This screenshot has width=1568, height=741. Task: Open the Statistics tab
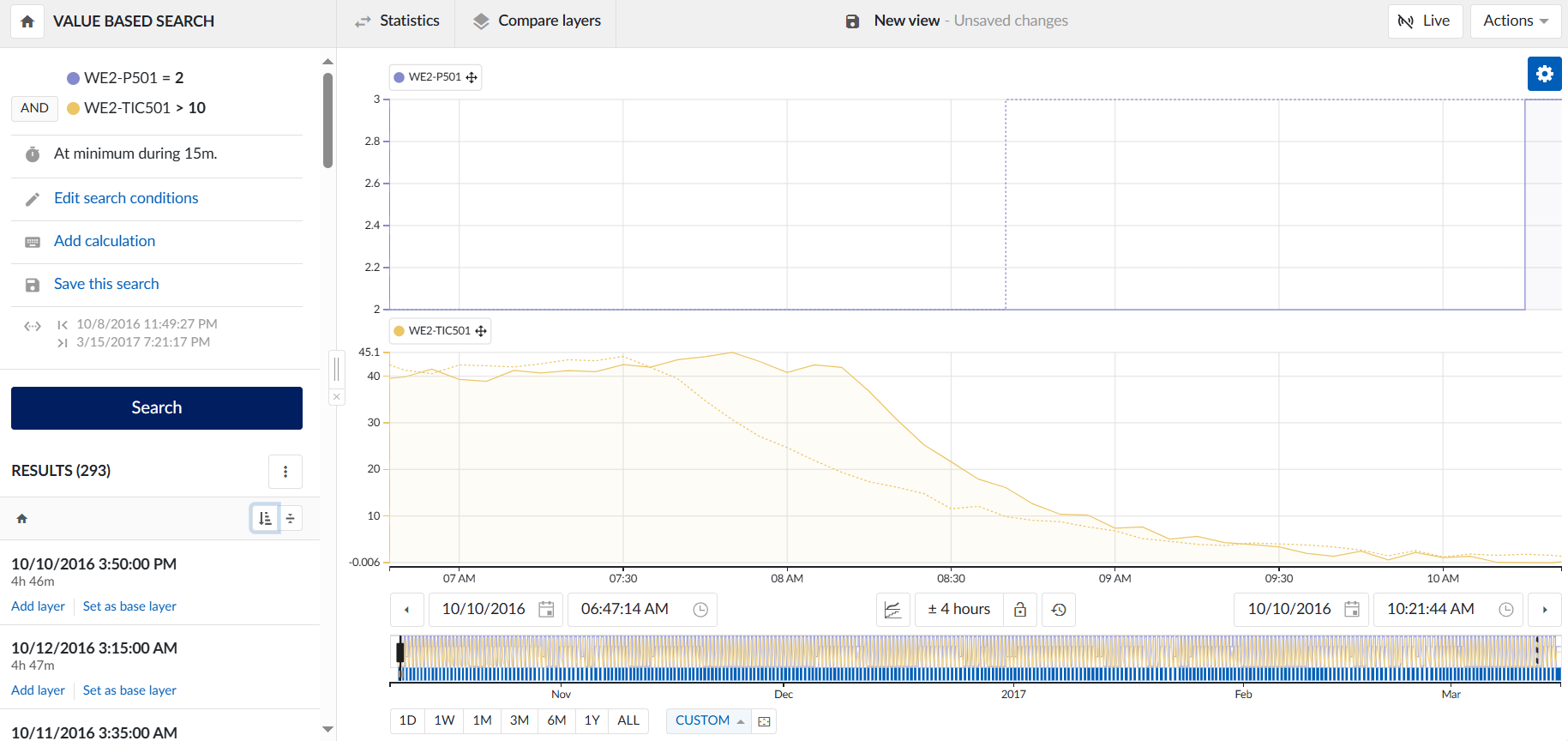coord(397,21)
